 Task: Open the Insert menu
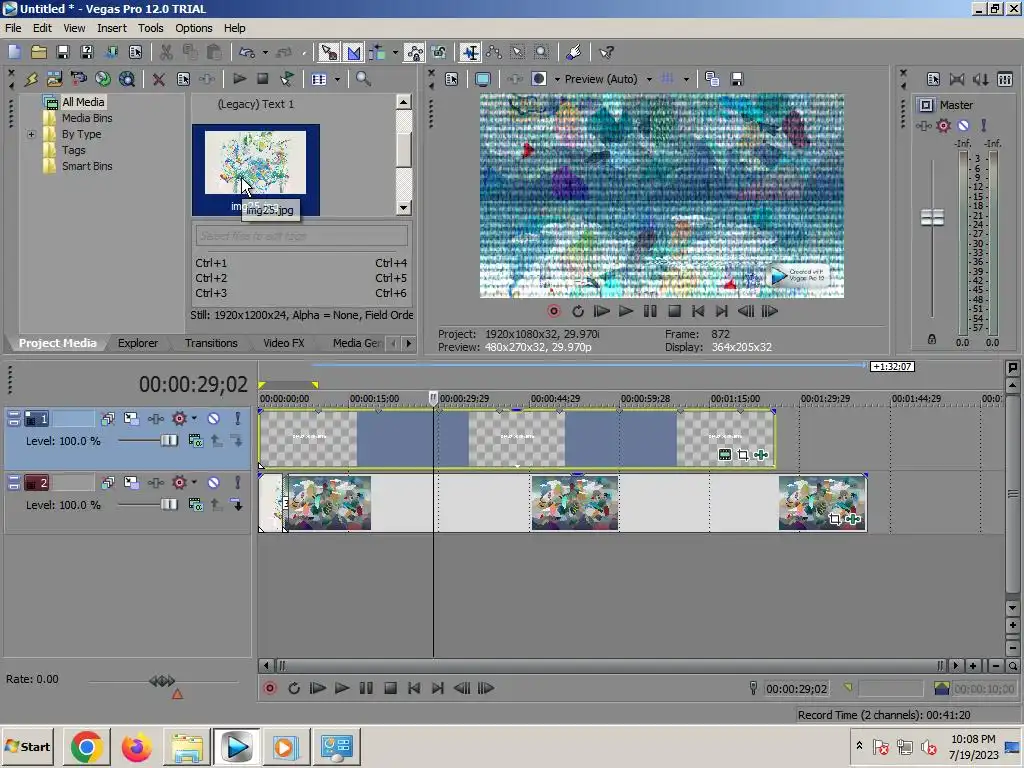(x=112, y=28)
